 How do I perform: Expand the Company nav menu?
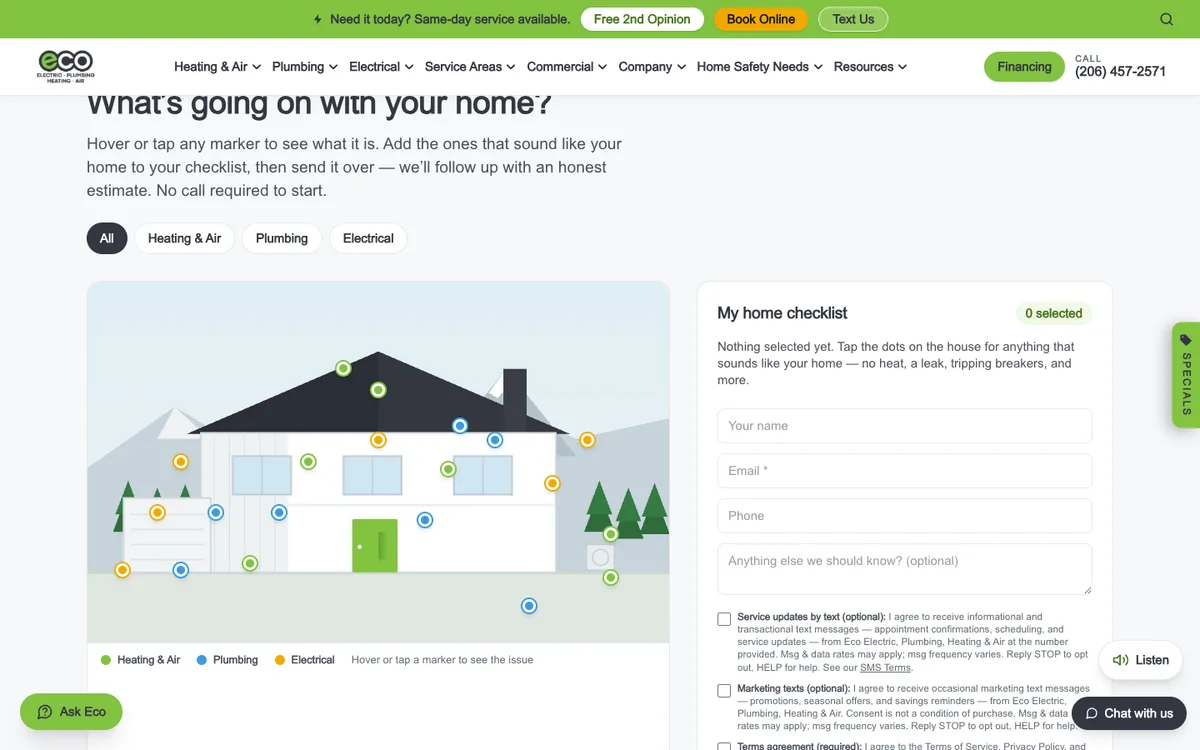[x=652, y=67]
